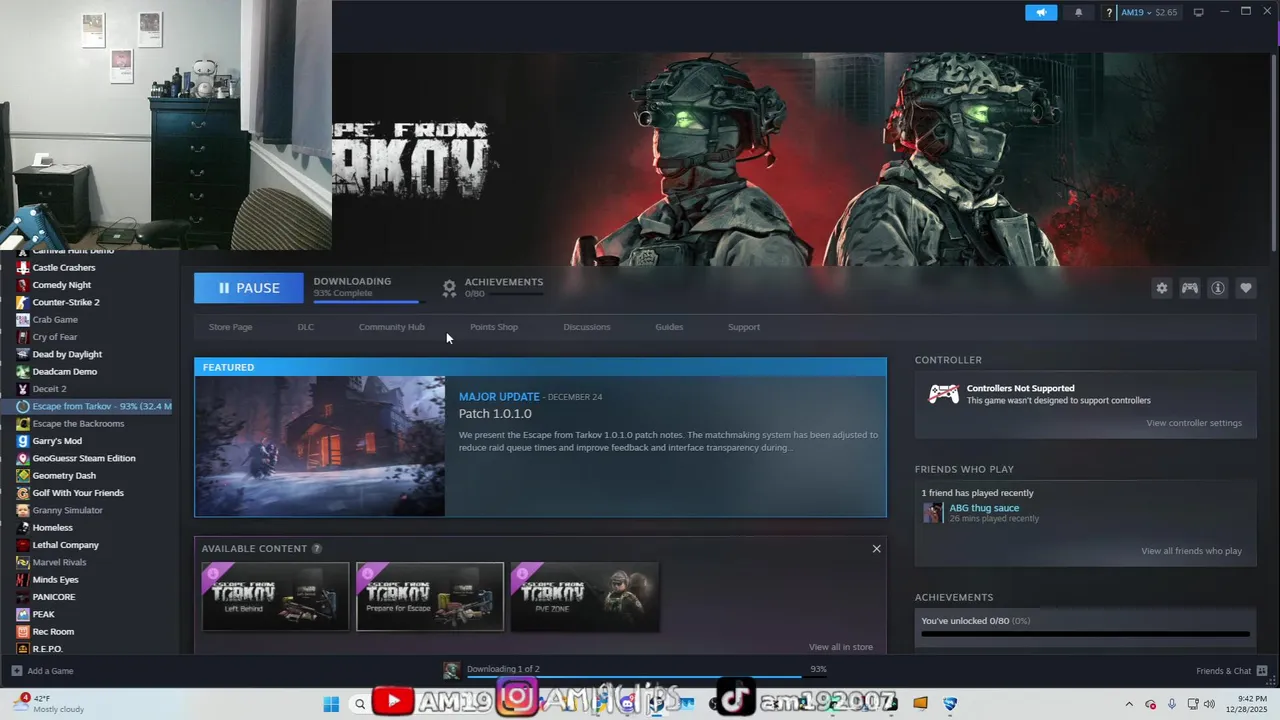This screenshot has height=720, width=1280.
Task: Open the Community Hub tab
Action: coord(392,327)
